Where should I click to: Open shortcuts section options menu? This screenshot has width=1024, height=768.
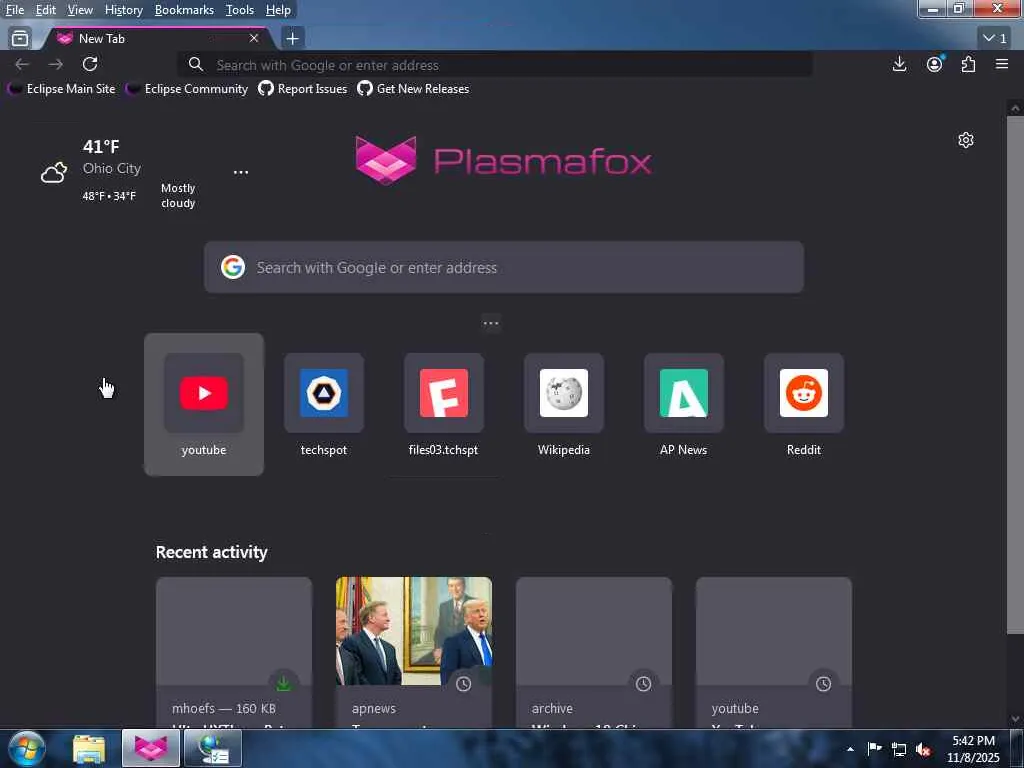491,323
